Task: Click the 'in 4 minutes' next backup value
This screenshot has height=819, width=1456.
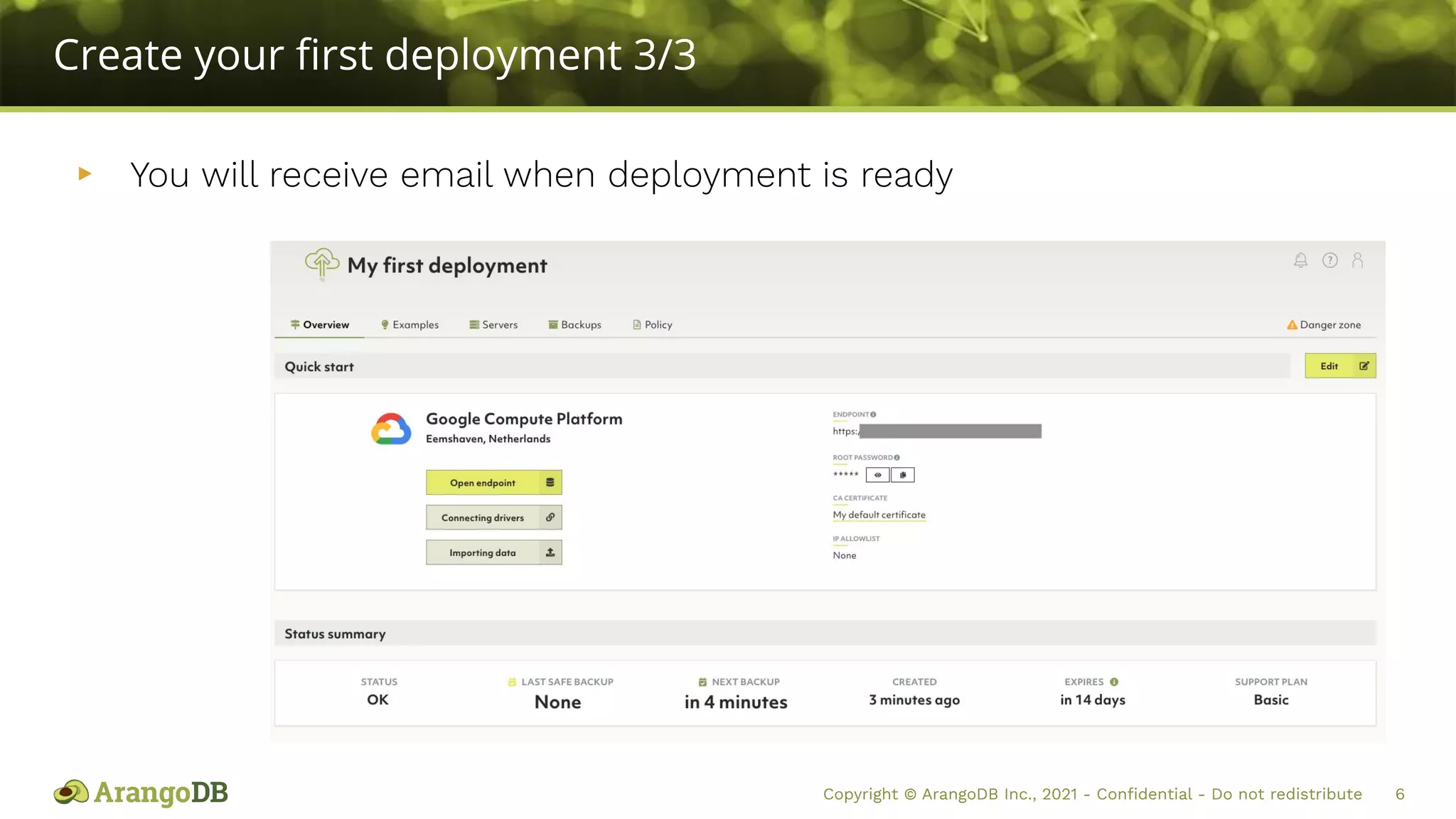Action: [x=736, y=702]
